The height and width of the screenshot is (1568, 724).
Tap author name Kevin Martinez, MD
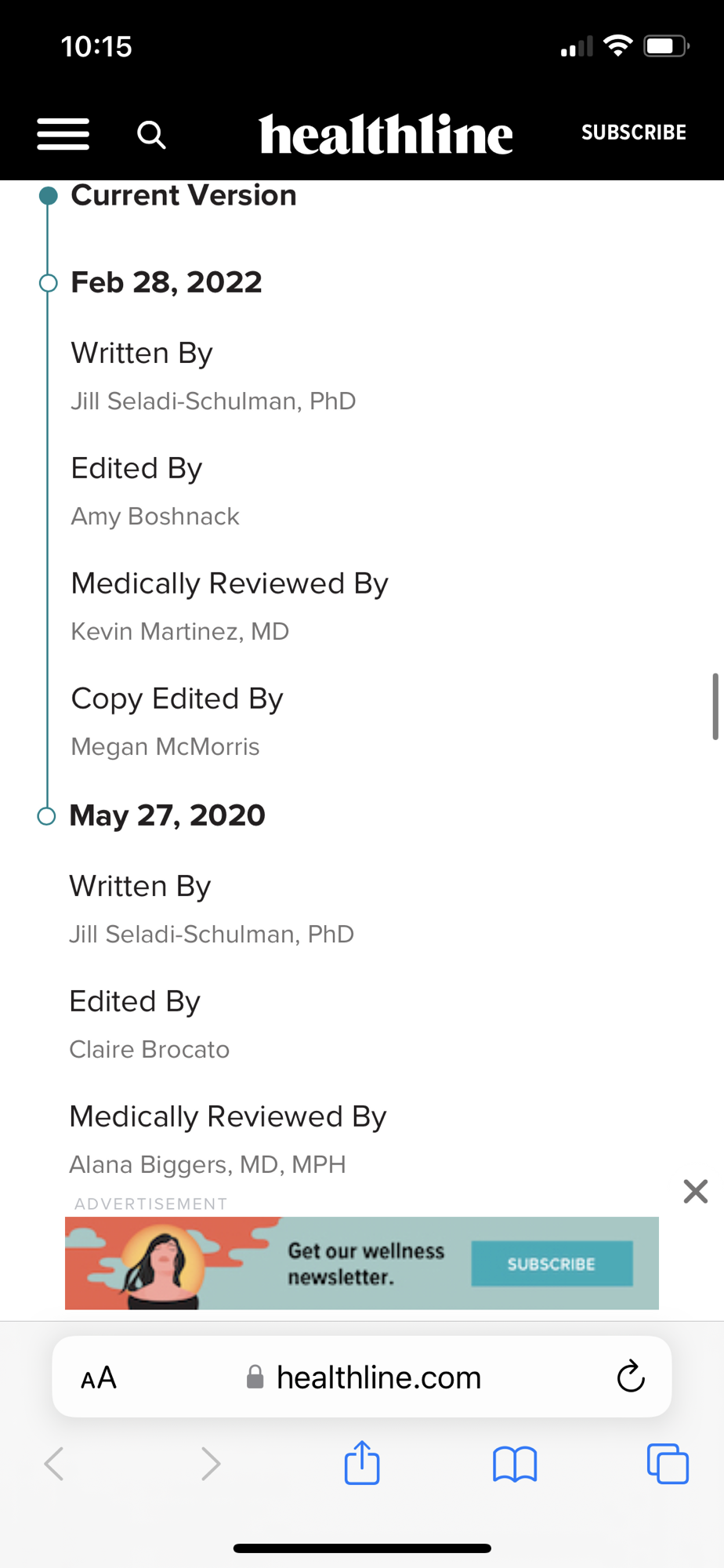[x=180, y=632]
